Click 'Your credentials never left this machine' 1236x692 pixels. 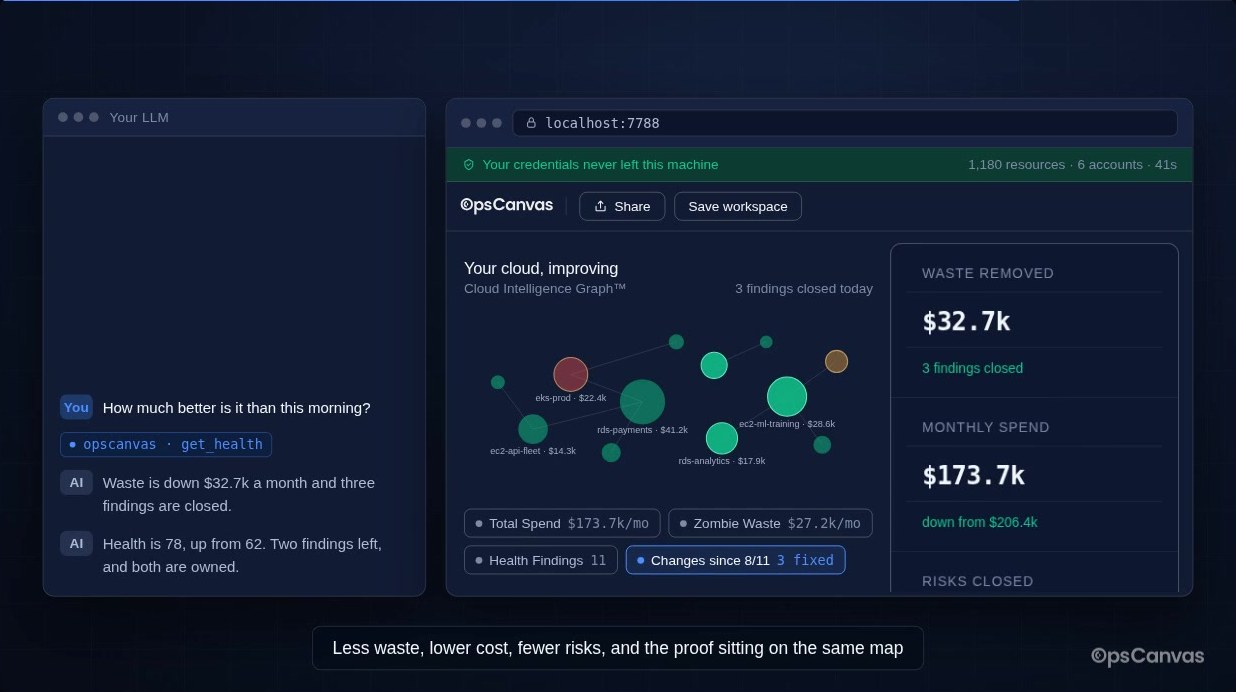coord(600,164)
